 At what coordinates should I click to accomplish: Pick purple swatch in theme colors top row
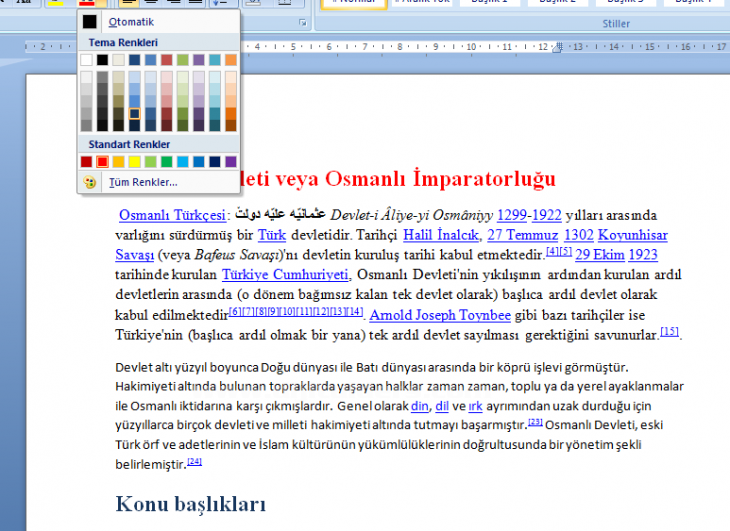pos(199,60)
